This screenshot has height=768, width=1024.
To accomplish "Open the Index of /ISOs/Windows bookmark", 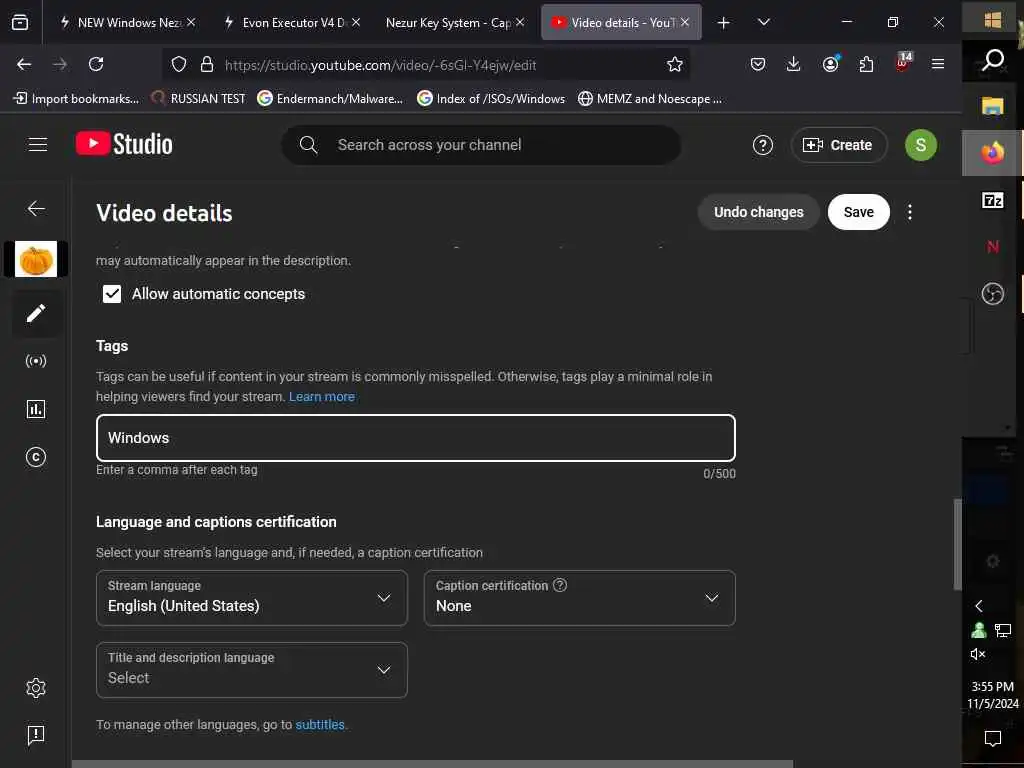I will click(x=491, y=99).
